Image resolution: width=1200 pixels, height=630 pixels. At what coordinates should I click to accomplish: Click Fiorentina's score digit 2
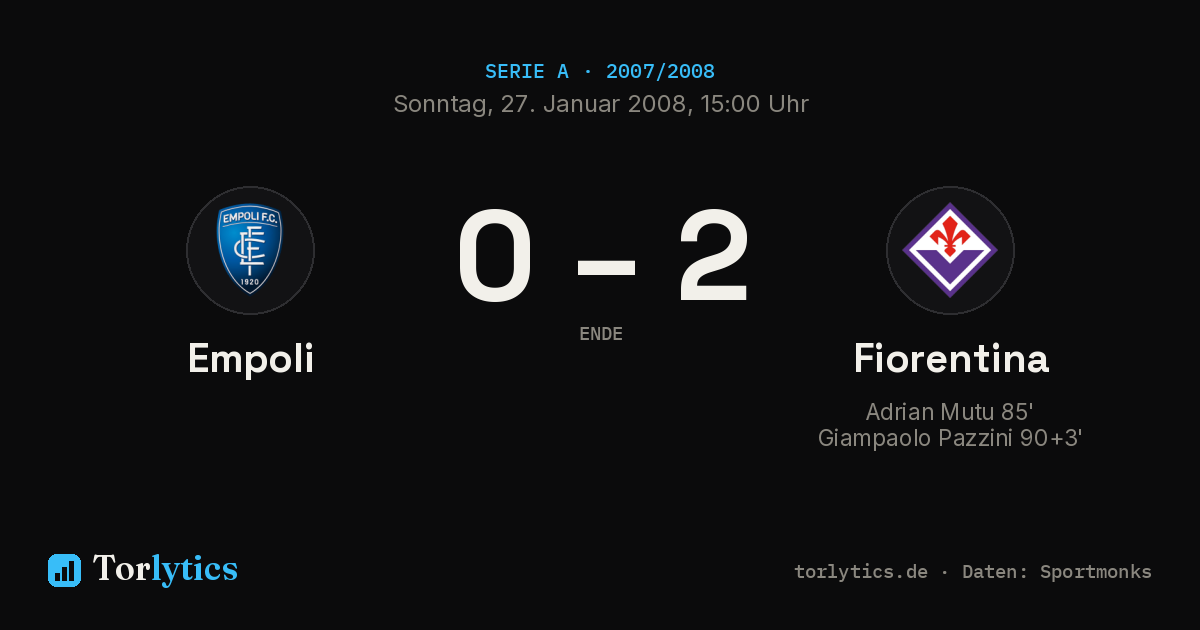tap(713, 256)
